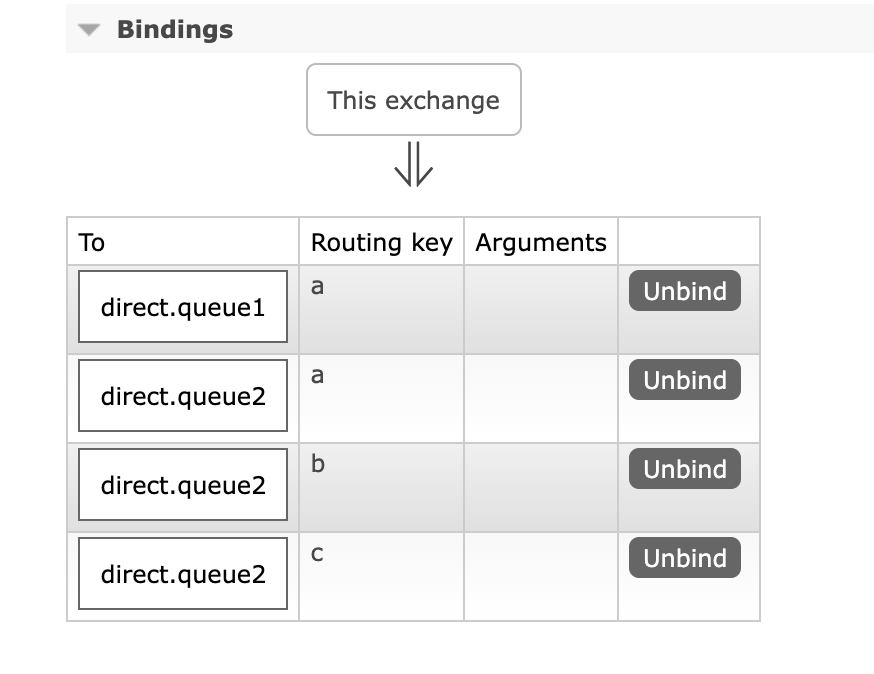Click the double down arrow icon
This screenshot has width=874, height=674.
click(x=414, y=164)
